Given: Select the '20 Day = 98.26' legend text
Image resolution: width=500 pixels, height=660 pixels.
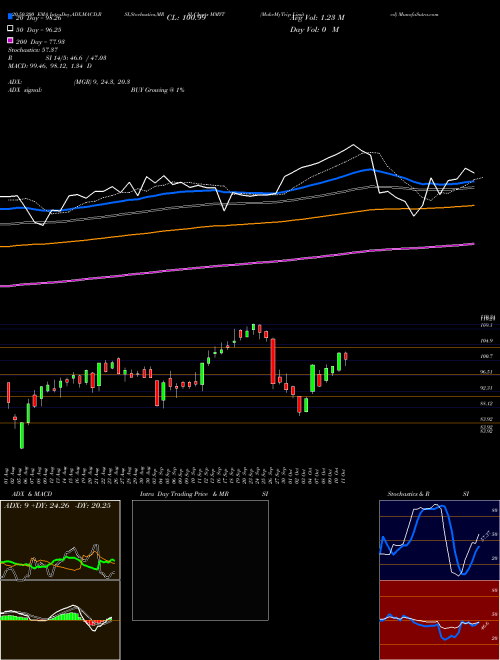Looking at the screenshot, I should point(39,18).
